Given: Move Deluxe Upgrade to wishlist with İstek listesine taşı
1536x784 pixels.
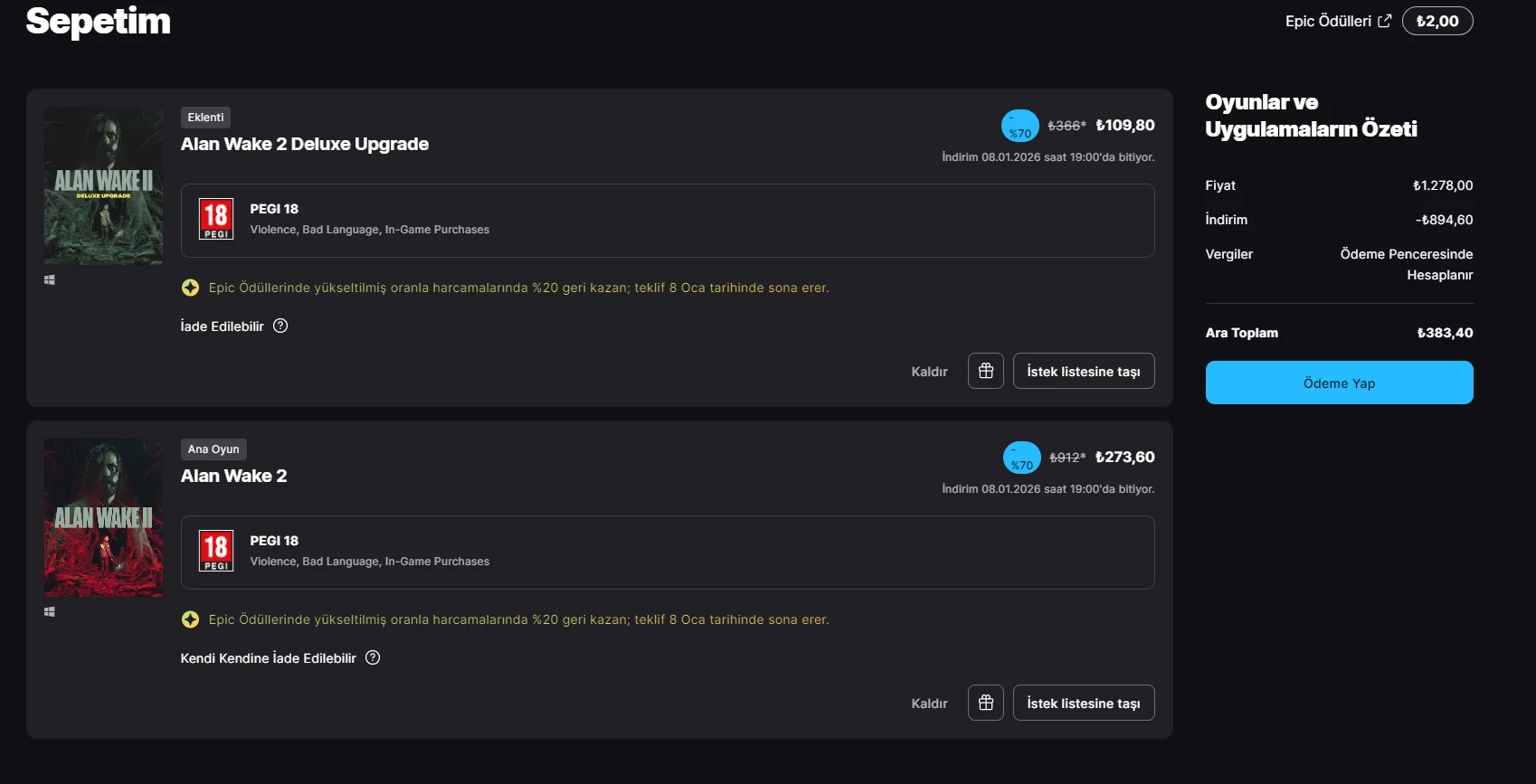Looking at the screenshot, I should (1083, 372).
